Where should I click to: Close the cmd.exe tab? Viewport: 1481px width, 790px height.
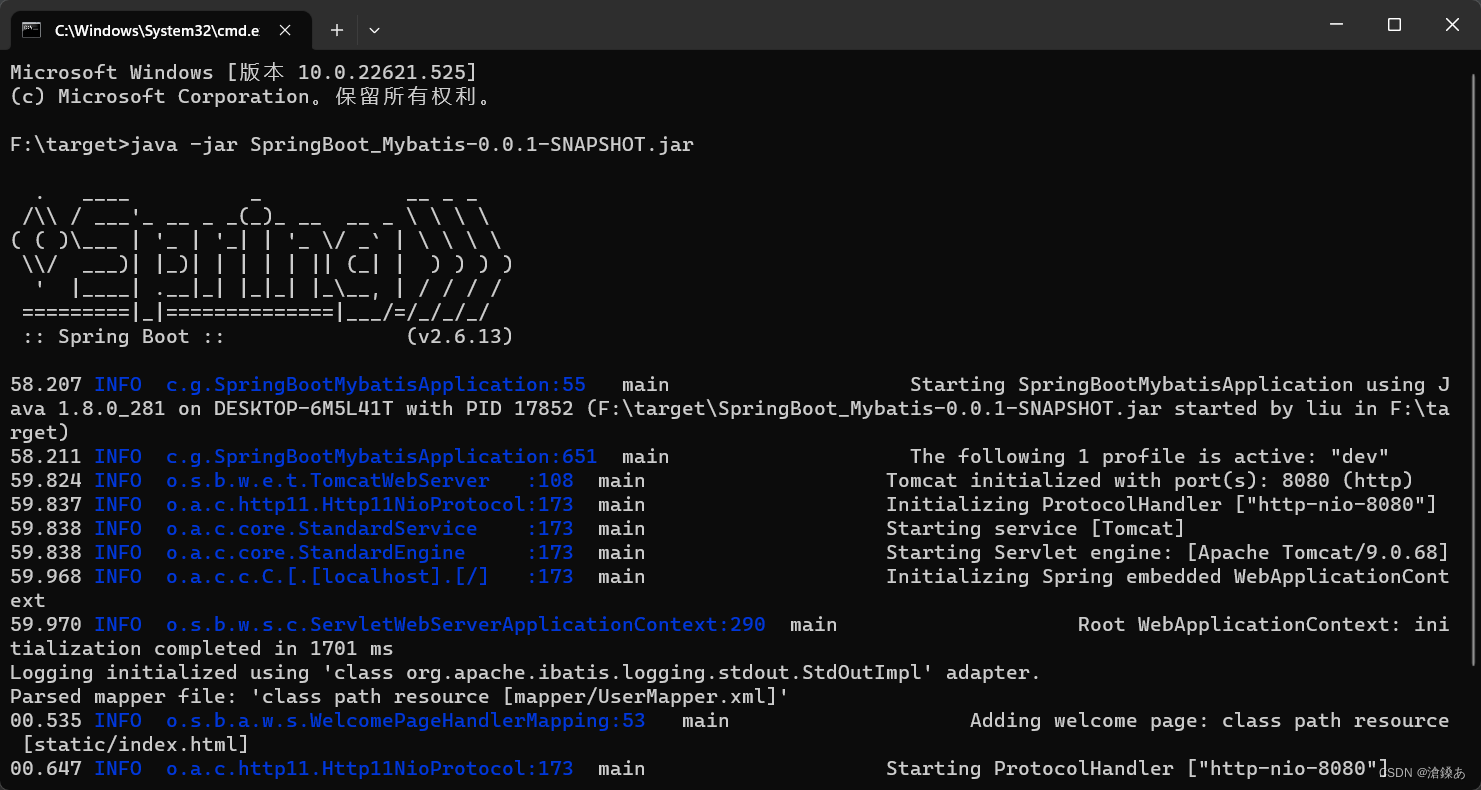[285, 30]
